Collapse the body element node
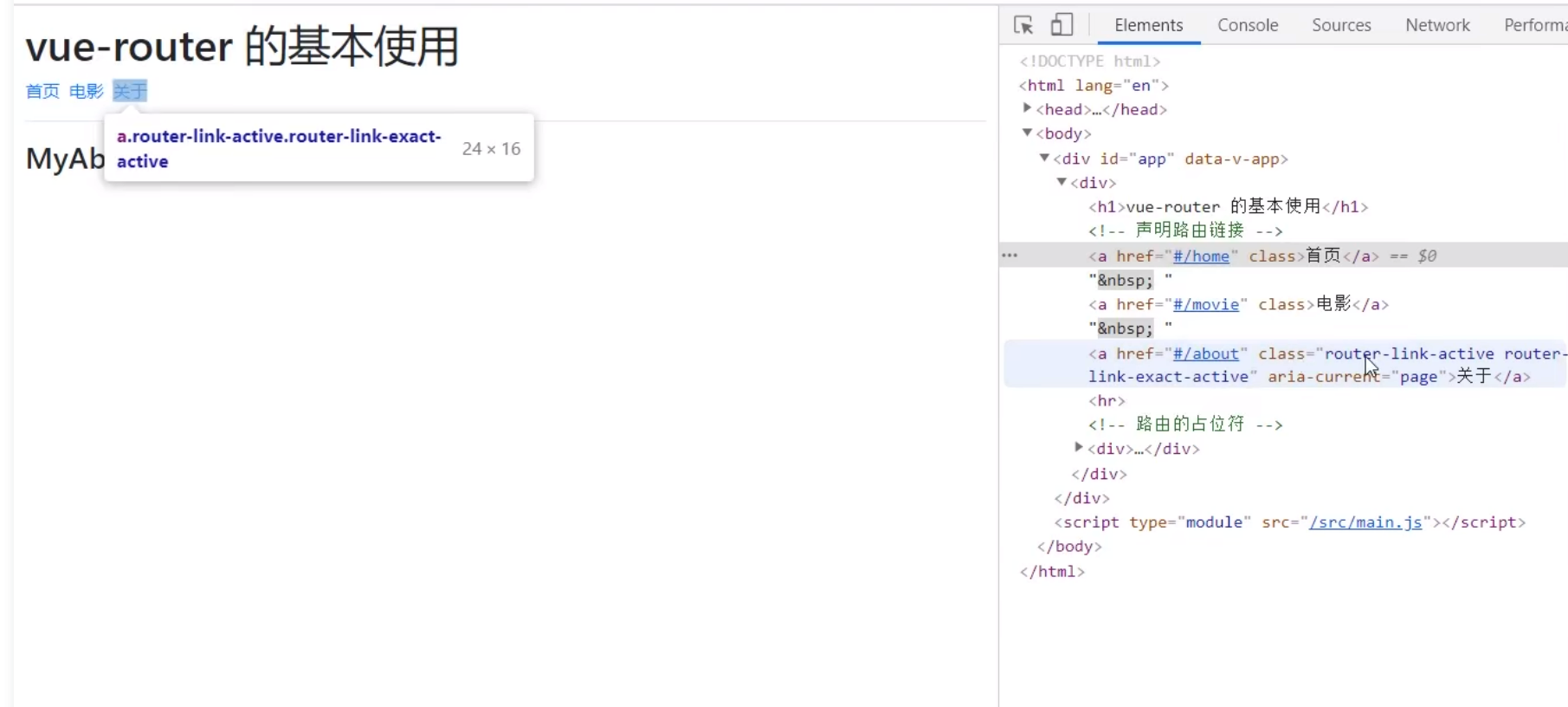Image resolution: width=1568 pixels, height=707 pixels. [1027, 133]
